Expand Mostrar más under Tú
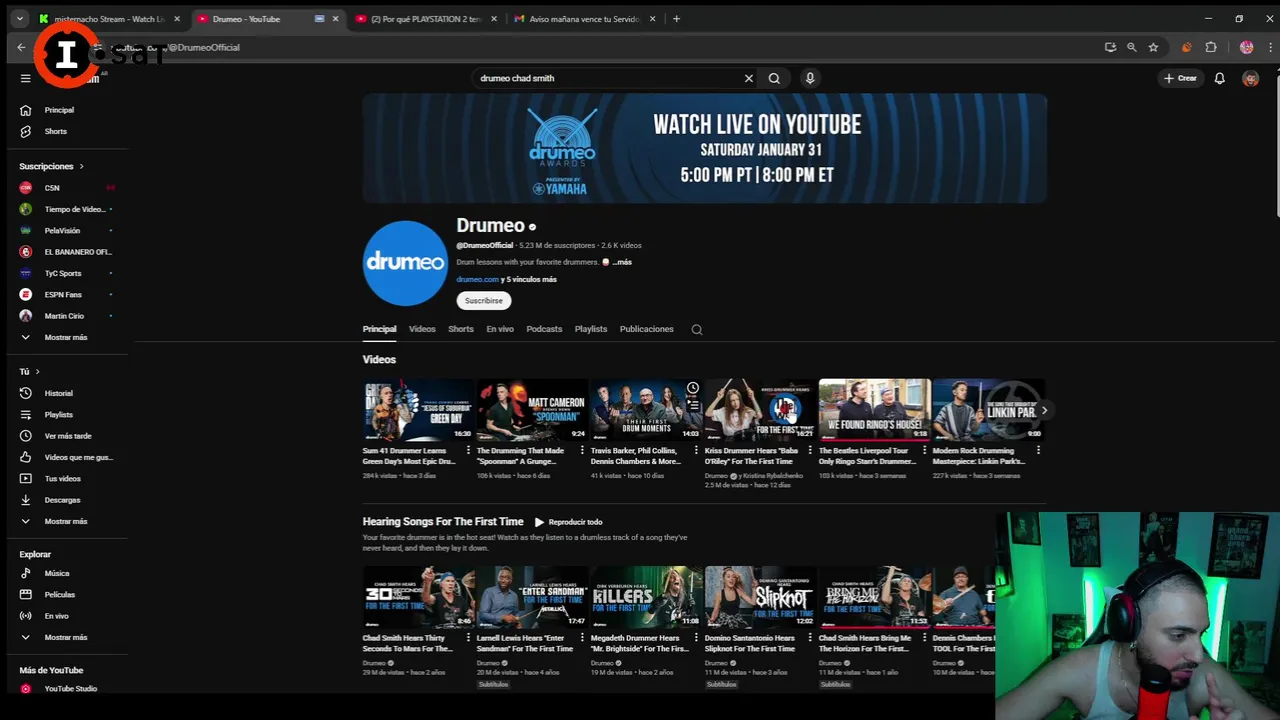1280x720 pixels. [x=65, y=521]
